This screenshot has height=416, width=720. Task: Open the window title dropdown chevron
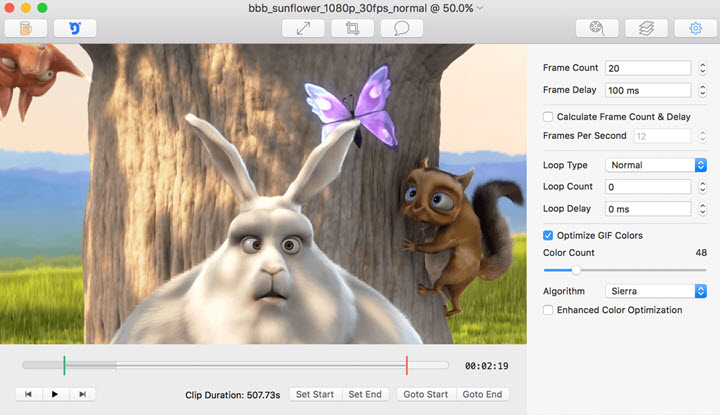(480, 8)
